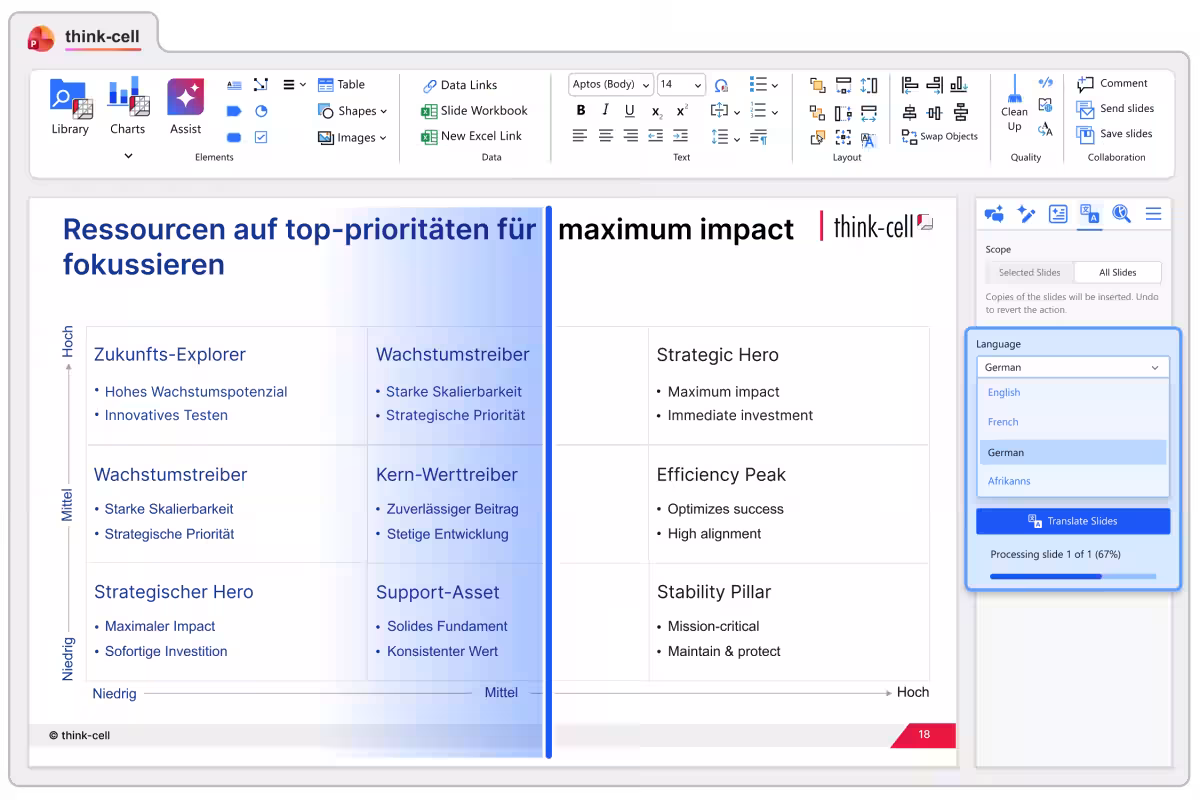Align objects left in Layout group
This screenshot has height=800, width=1200.
pos(909,85)
